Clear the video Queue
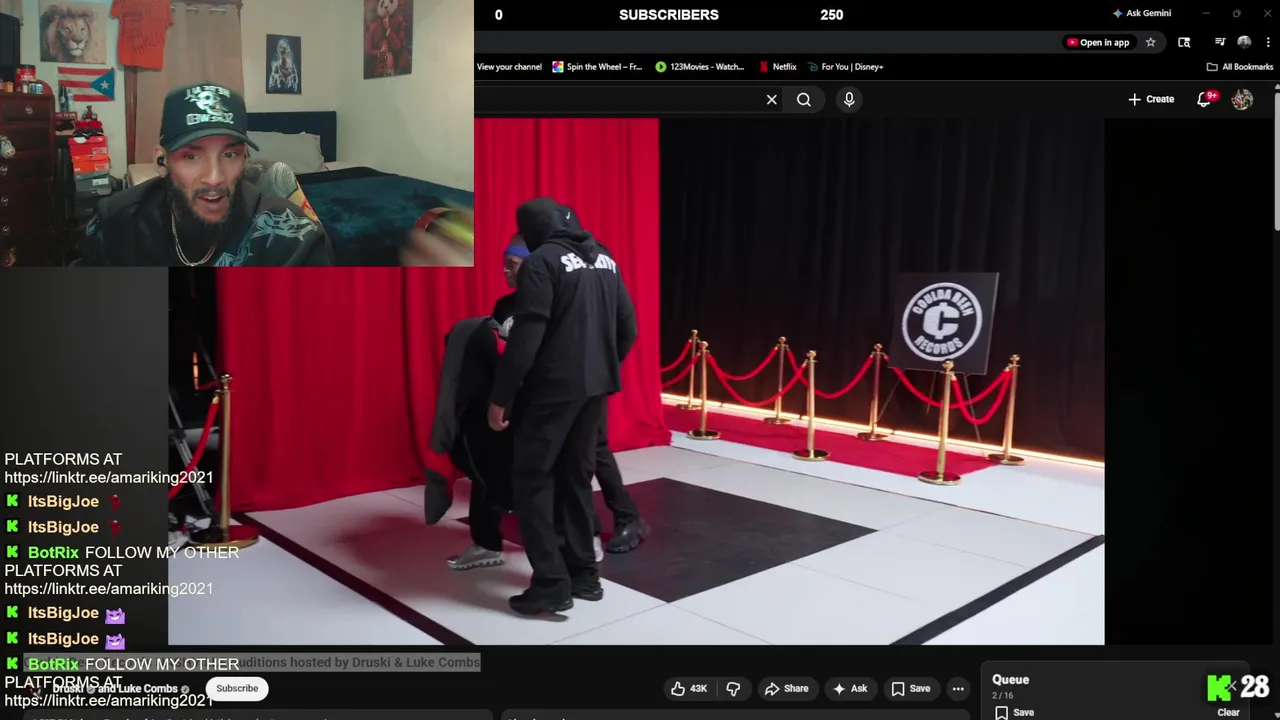This screenshot has height=720, width=1280. [1228, 712]
